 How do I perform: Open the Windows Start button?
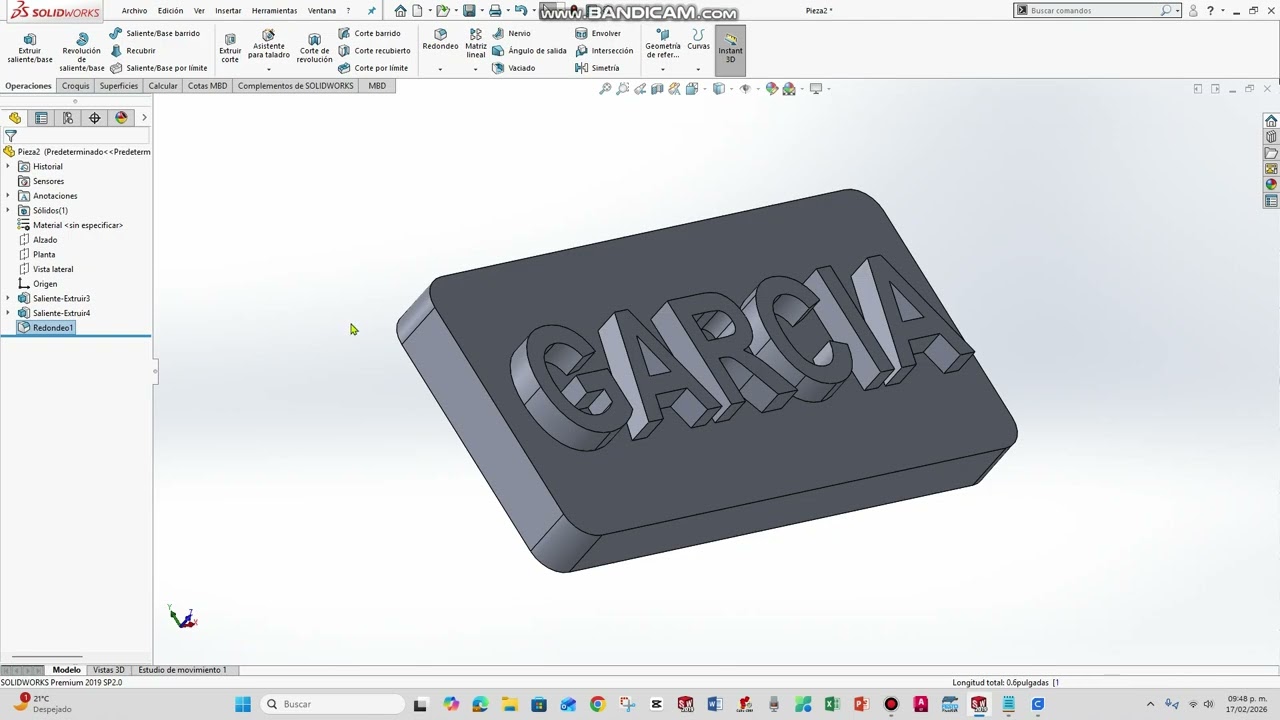(243, 704)
